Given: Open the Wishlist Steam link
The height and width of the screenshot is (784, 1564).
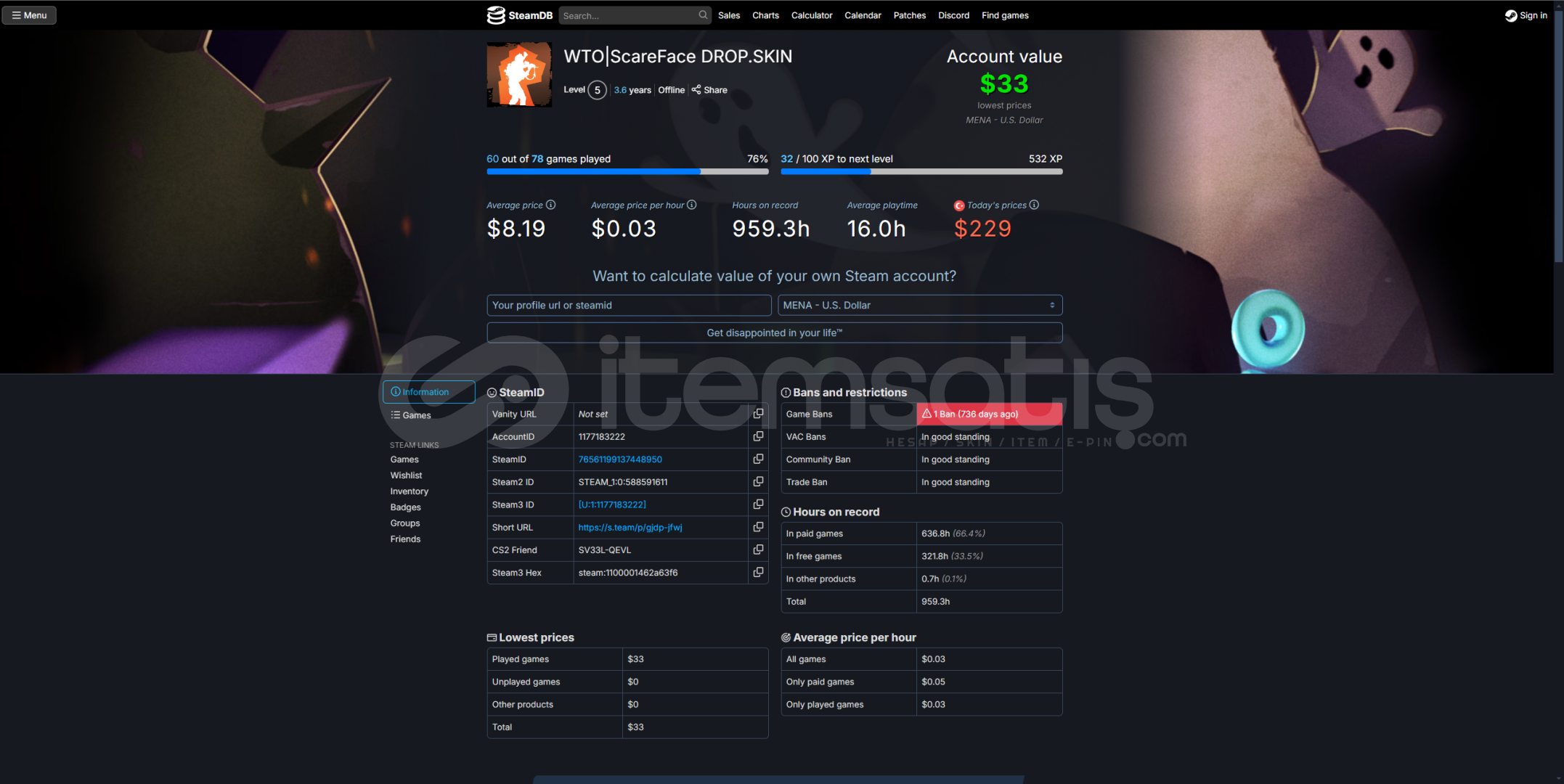Looking at the screenshot, I should [x=406, y=475].
